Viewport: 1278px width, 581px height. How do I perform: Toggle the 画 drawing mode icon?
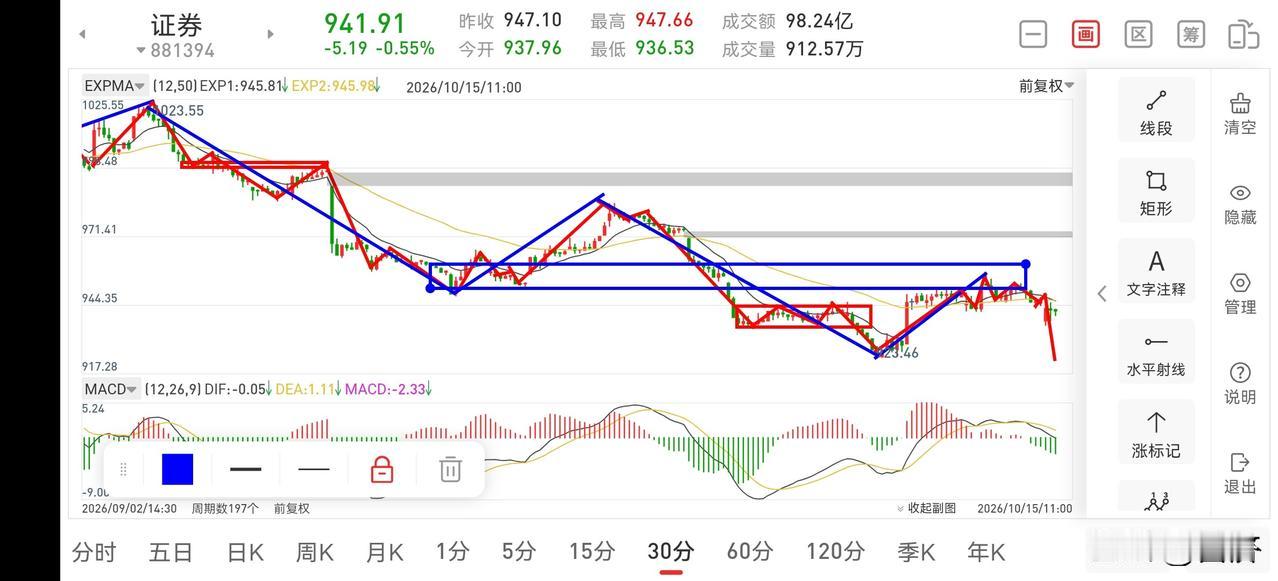(x=1086, y=34)
